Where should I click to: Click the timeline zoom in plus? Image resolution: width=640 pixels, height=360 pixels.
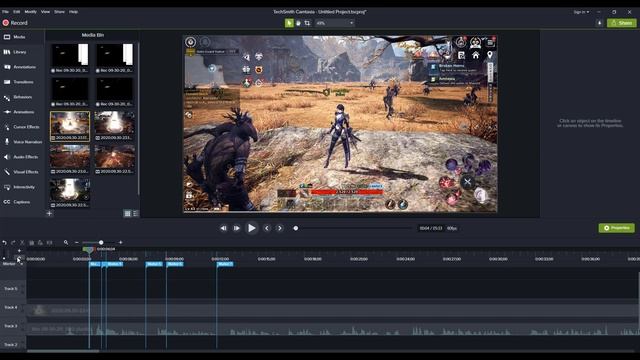coord(120,242)
